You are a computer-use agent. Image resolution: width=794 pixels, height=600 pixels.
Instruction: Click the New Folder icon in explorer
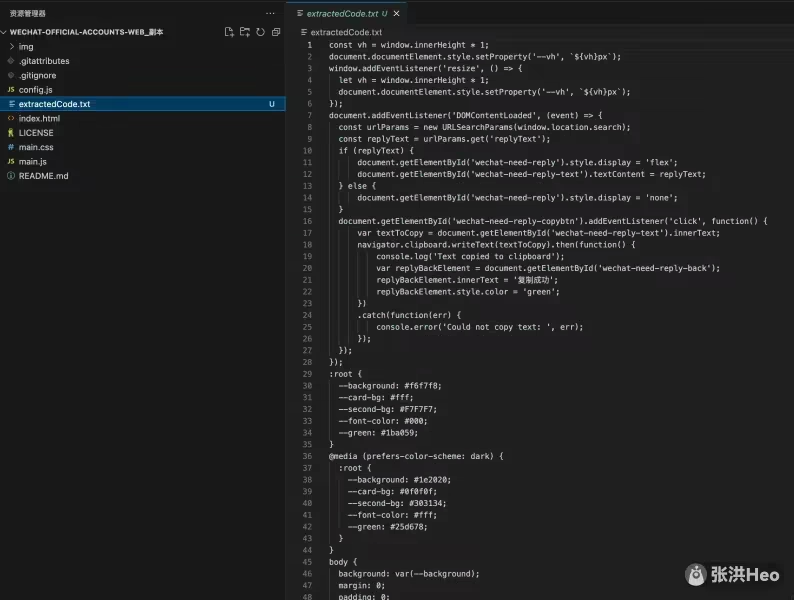click(x=245, y=32)
